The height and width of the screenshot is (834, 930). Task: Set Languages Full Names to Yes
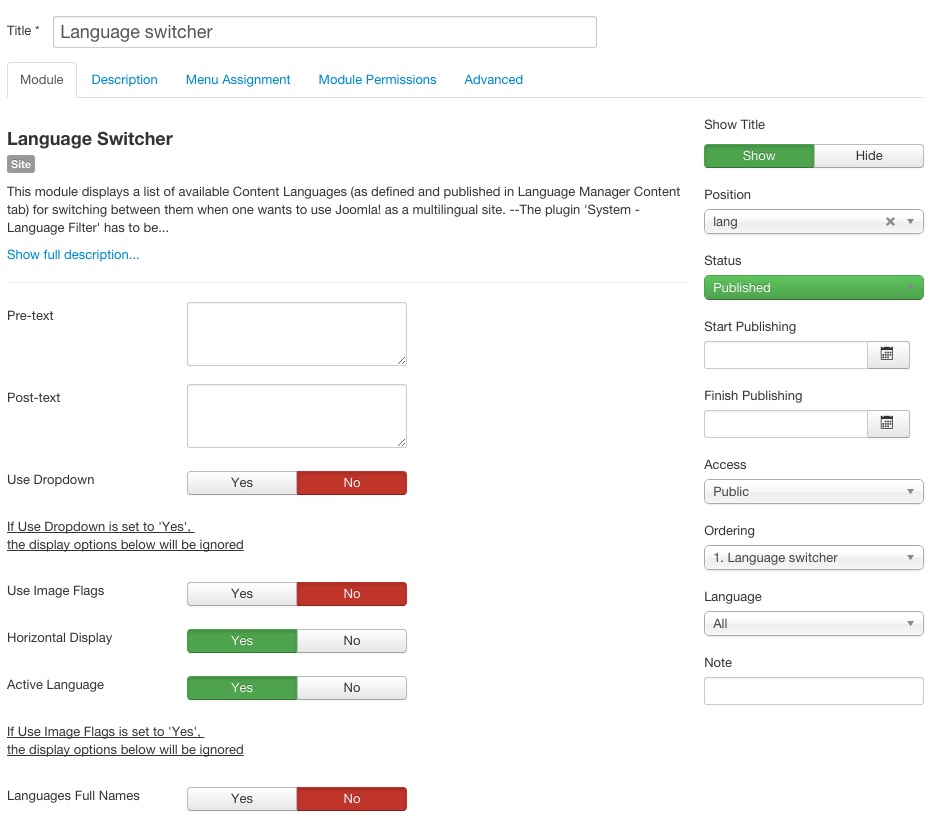242,799
